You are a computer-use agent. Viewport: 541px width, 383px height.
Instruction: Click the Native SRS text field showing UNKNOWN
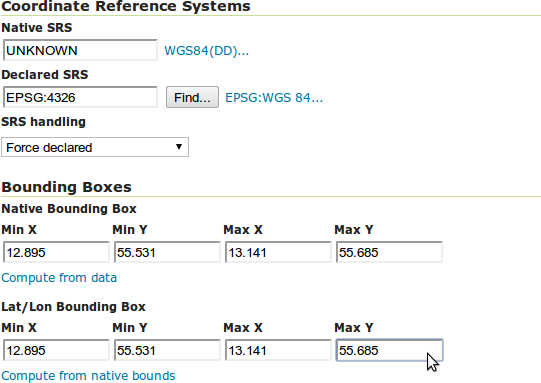[x=80, y=50]
